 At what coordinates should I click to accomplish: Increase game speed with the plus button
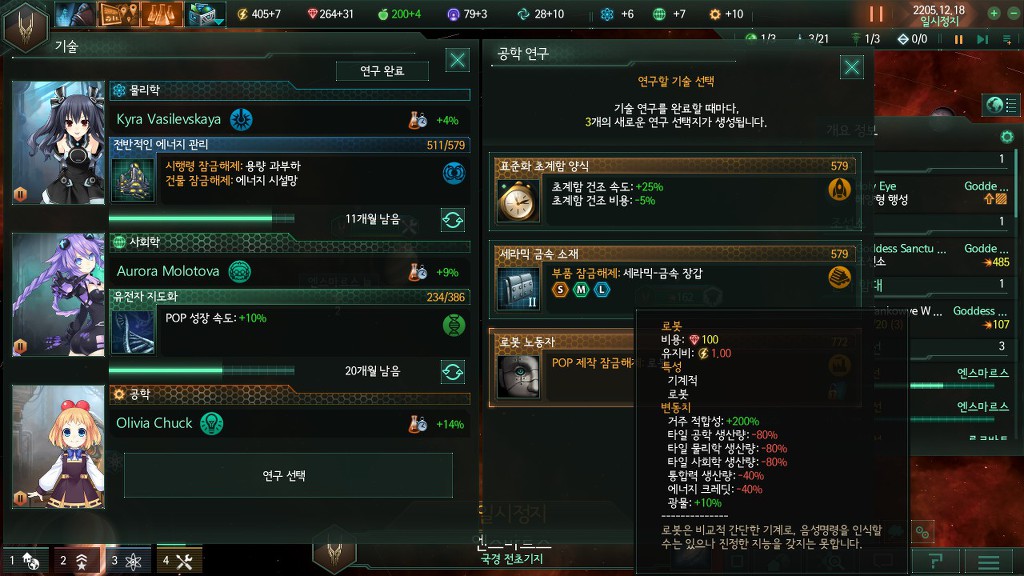993,13
